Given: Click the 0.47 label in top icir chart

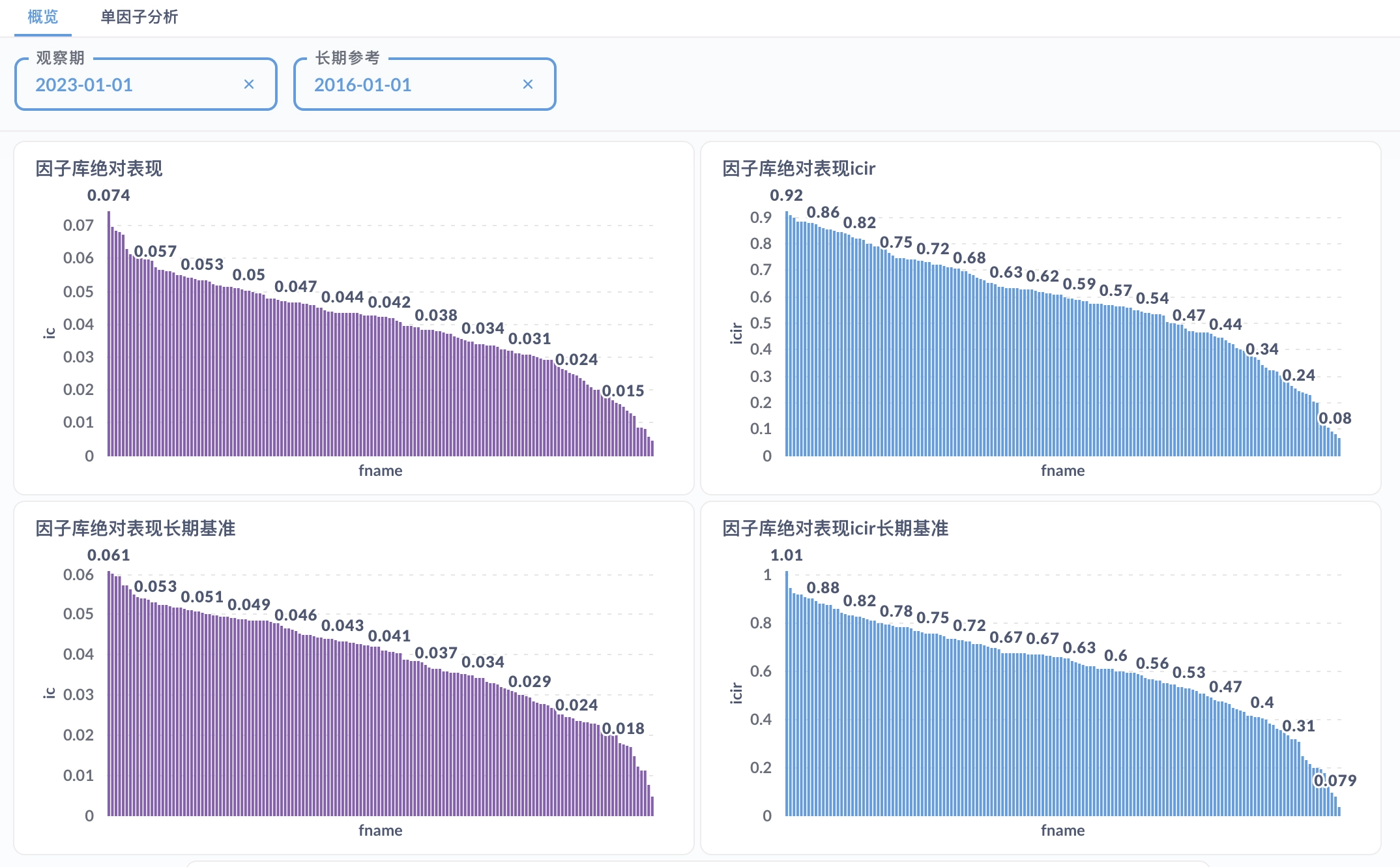Looking at the screenshot, I should tap(1188, 316).
